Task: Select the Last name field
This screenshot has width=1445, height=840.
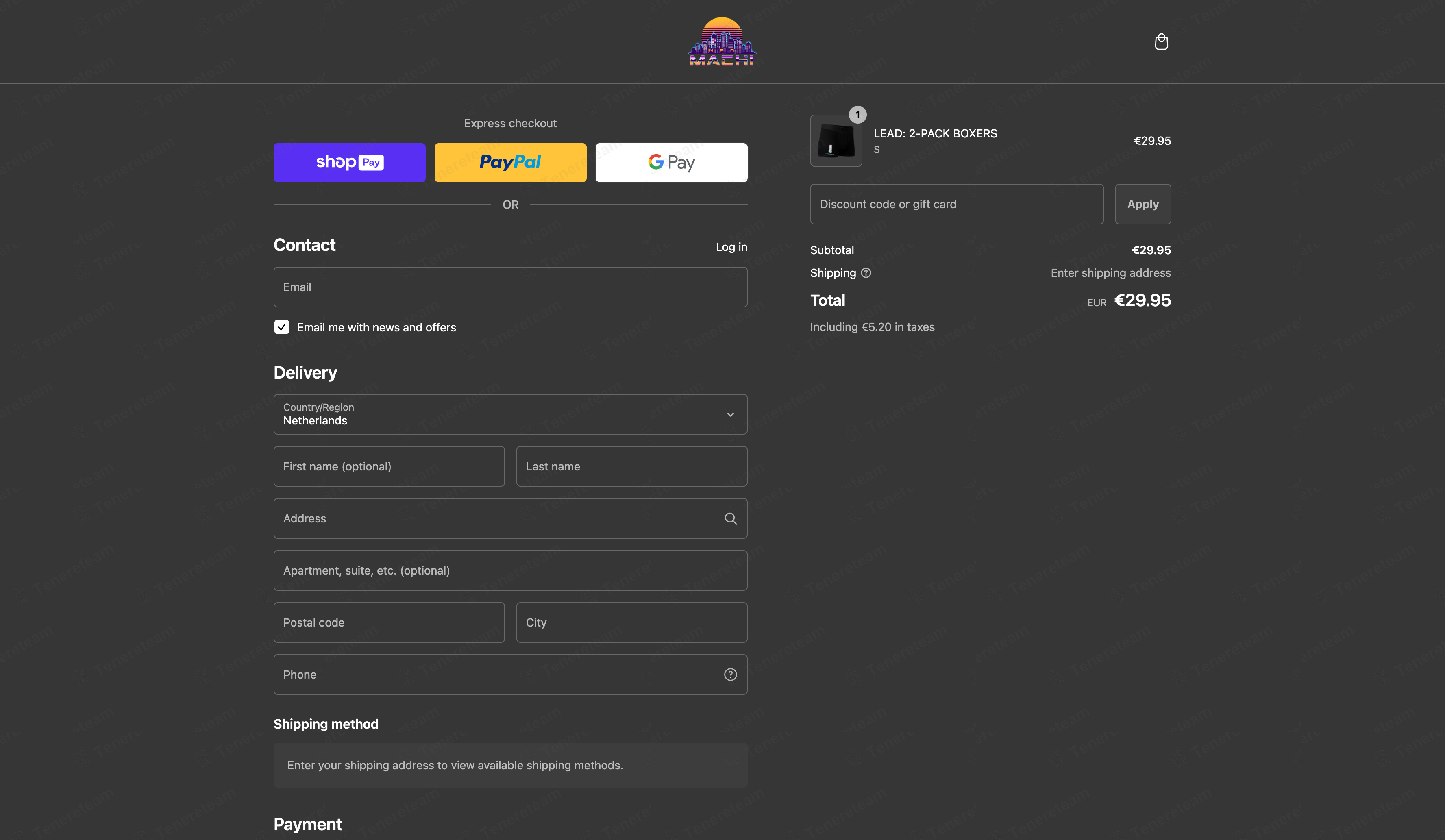Action: click(x=631, y=466)
